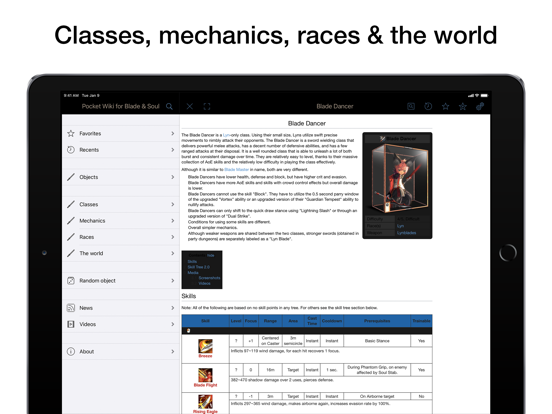The width and height of the screenshot is (552, 414).
Task: Jump to Screenshots in contents box
Action: [209, 278]
